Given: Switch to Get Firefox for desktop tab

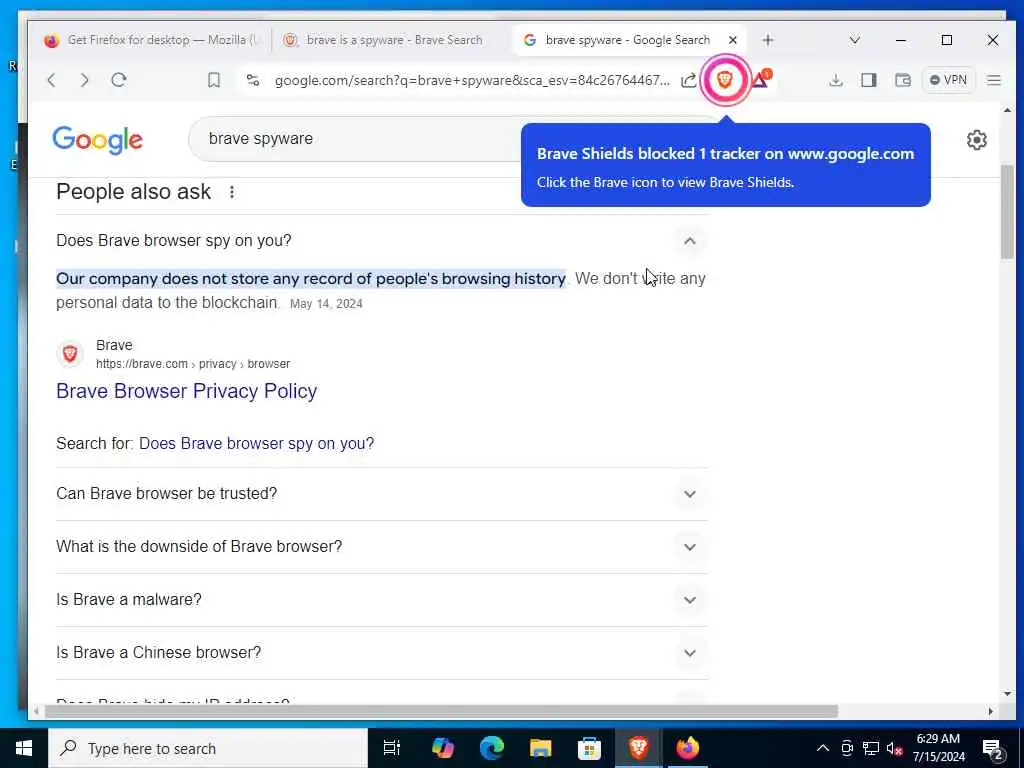Looking at the screenshot, I should [x=152, y=40].
